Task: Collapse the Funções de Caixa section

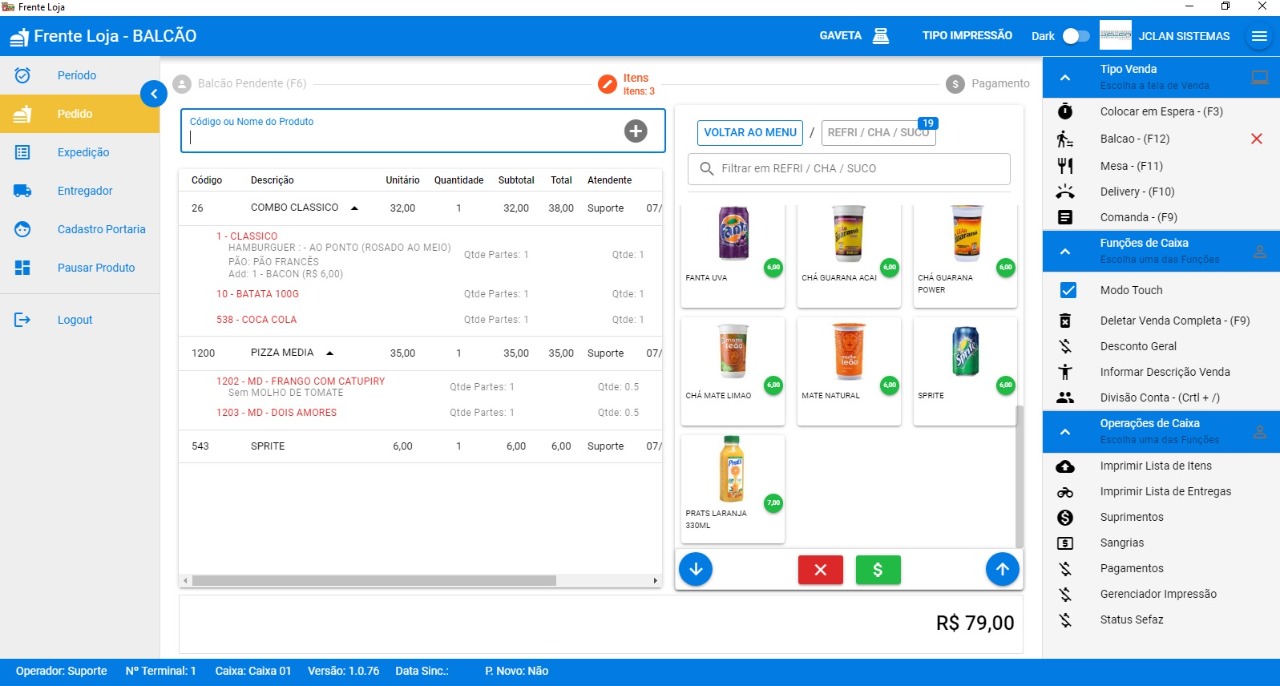Action: [x=1065, y=250]
